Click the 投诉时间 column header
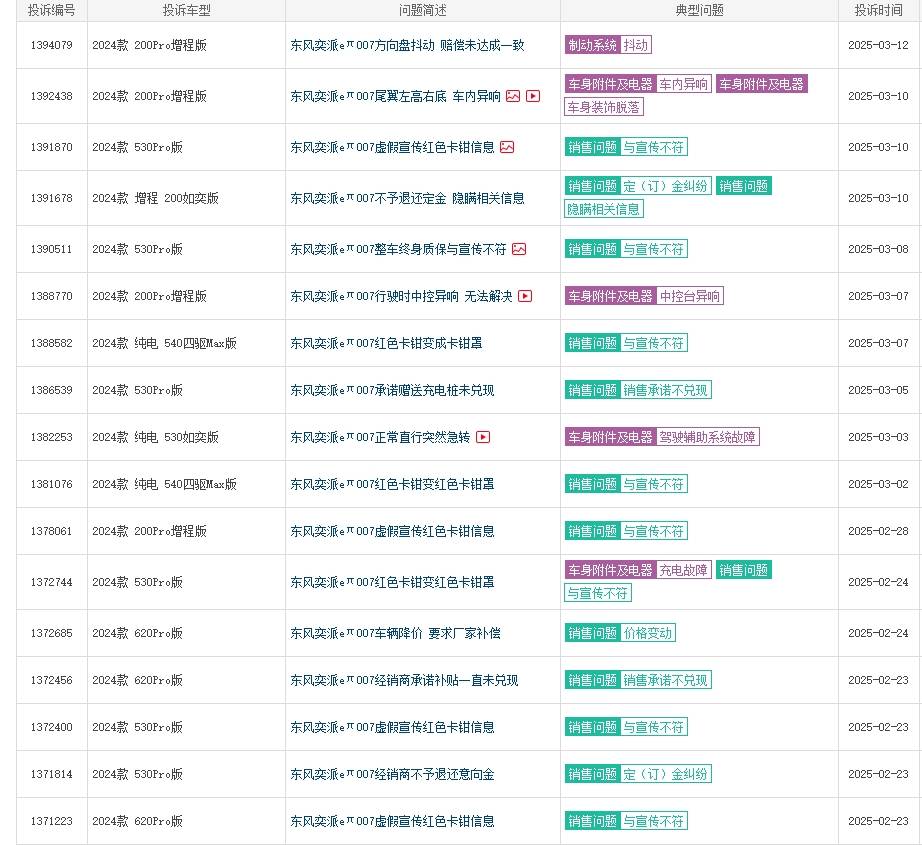The height and width of the screenshot is (845, 922). 878,10
